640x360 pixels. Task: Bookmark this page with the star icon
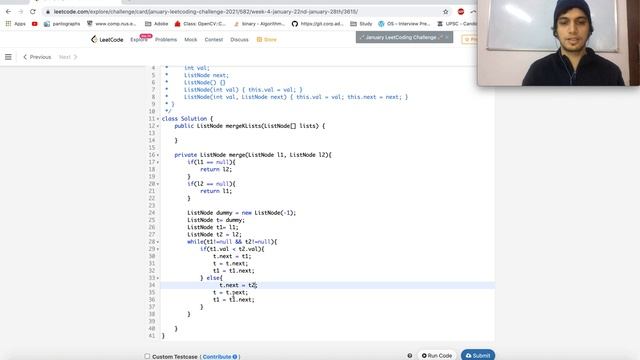pos(445,12)
